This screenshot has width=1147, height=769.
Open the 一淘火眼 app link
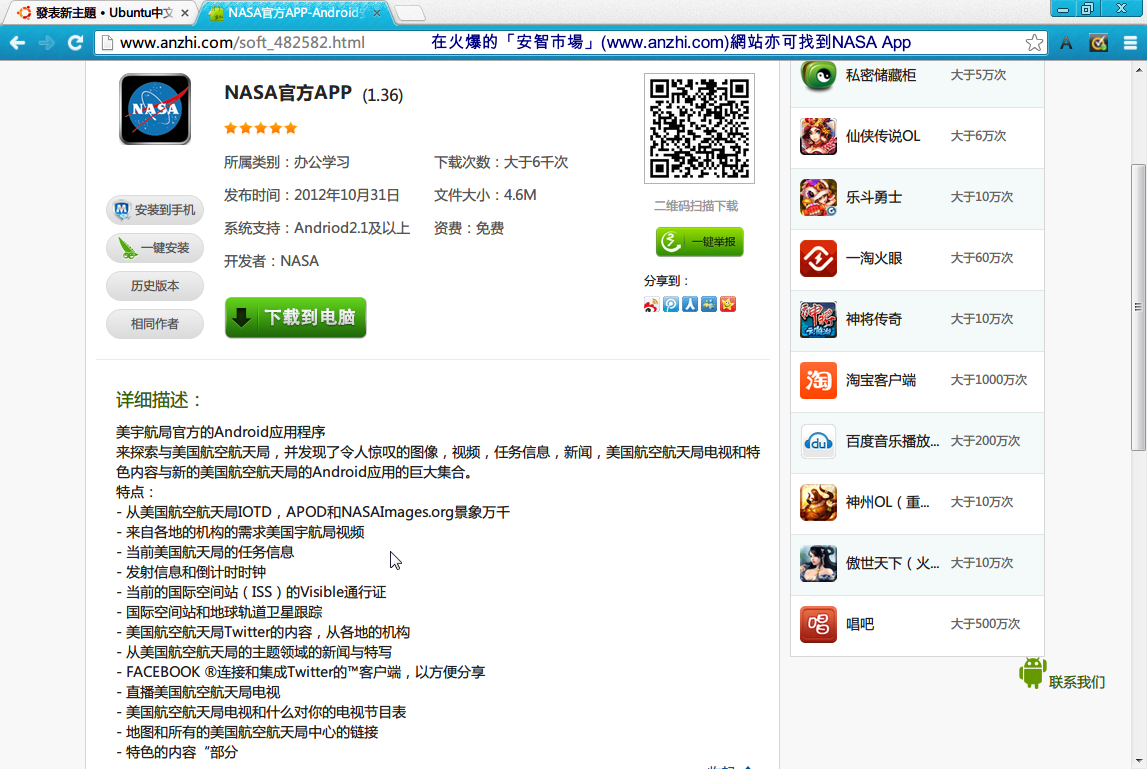(x=873, y=258)
